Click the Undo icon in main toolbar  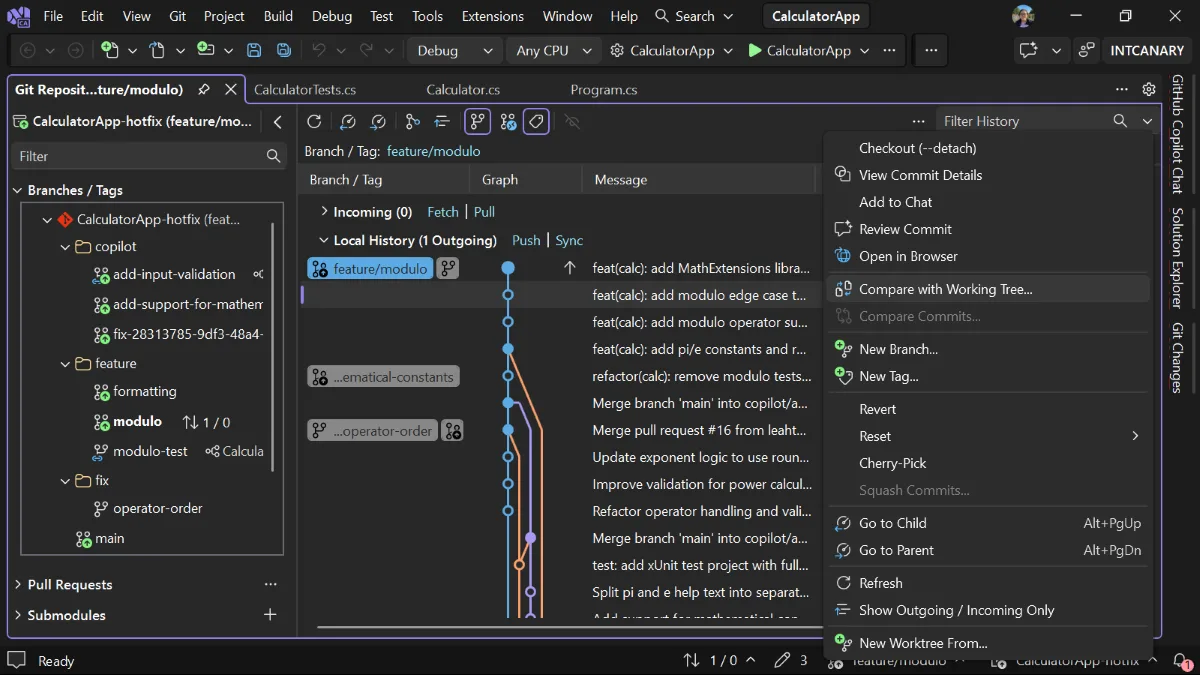point(319,51)
